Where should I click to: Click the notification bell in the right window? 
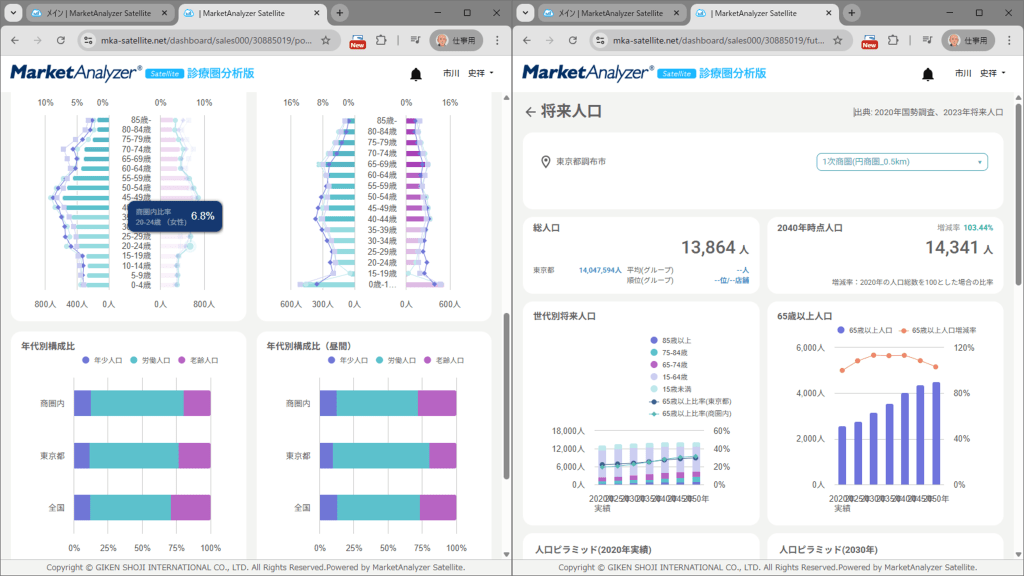click(x=928, y=74)
